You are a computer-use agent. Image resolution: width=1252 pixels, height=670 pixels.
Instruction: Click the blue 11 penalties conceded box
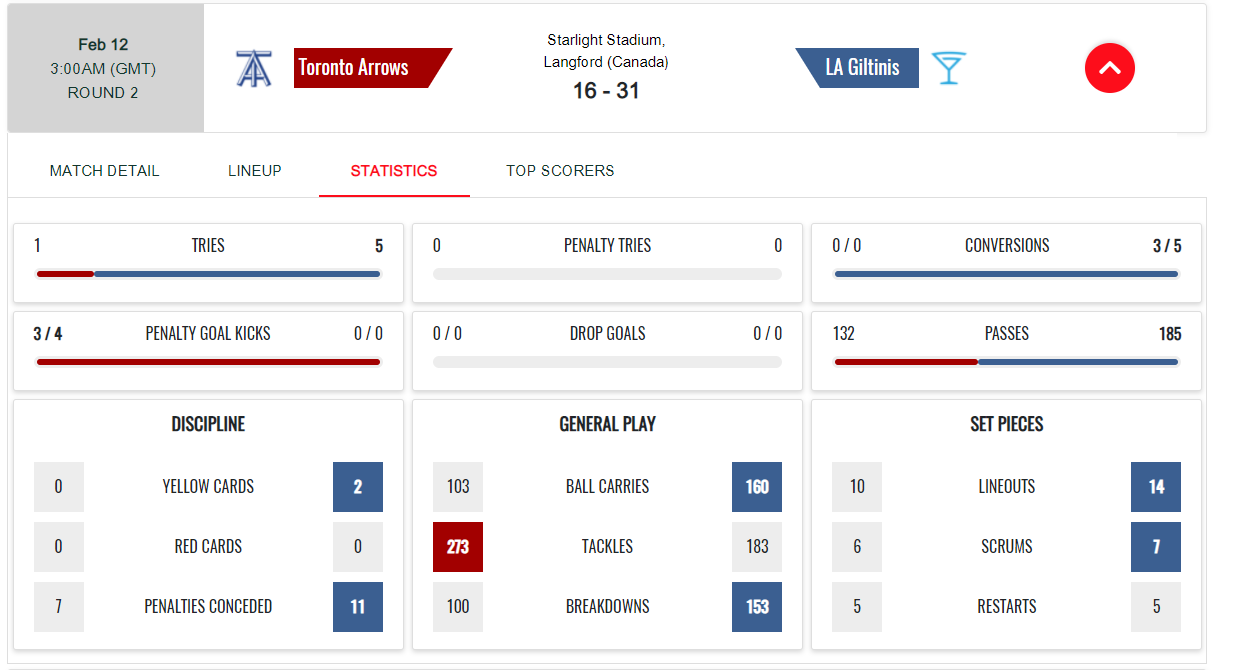click(358, 607)
